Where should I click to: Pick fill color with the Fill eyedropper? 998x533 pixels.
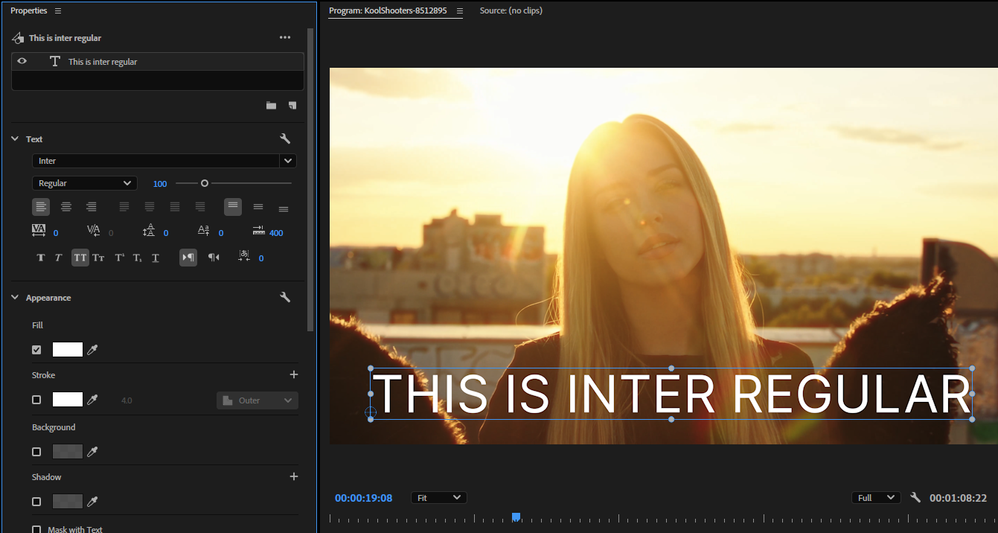(93, 350)
